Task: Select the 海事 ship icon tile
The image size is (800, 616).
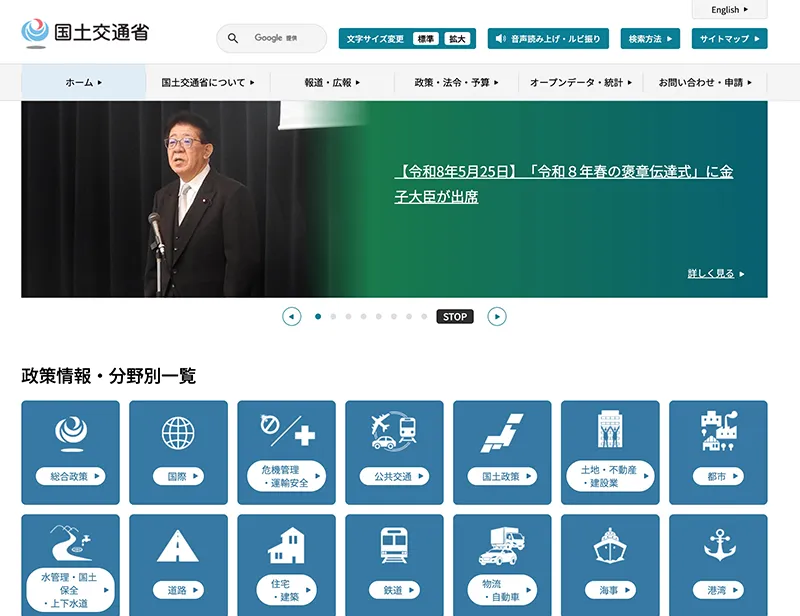Action: [x=610, y=565]
